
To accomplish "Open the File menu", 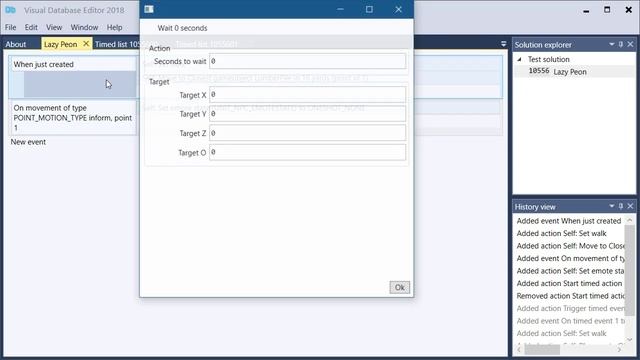I will [x=11, y=27].
